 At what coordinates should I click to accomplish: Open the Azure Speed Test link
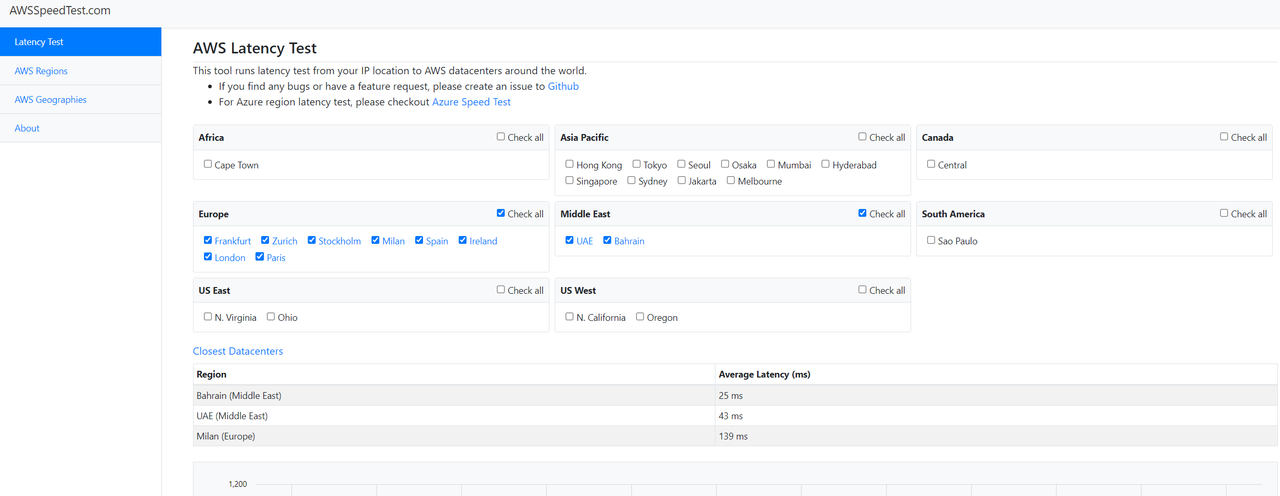(471, 102)
